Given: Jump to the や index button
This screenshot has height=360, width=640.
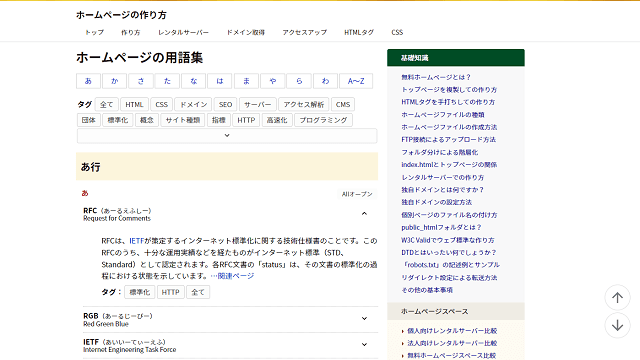Looking at the screenshot, I should (x=273, y=81).
